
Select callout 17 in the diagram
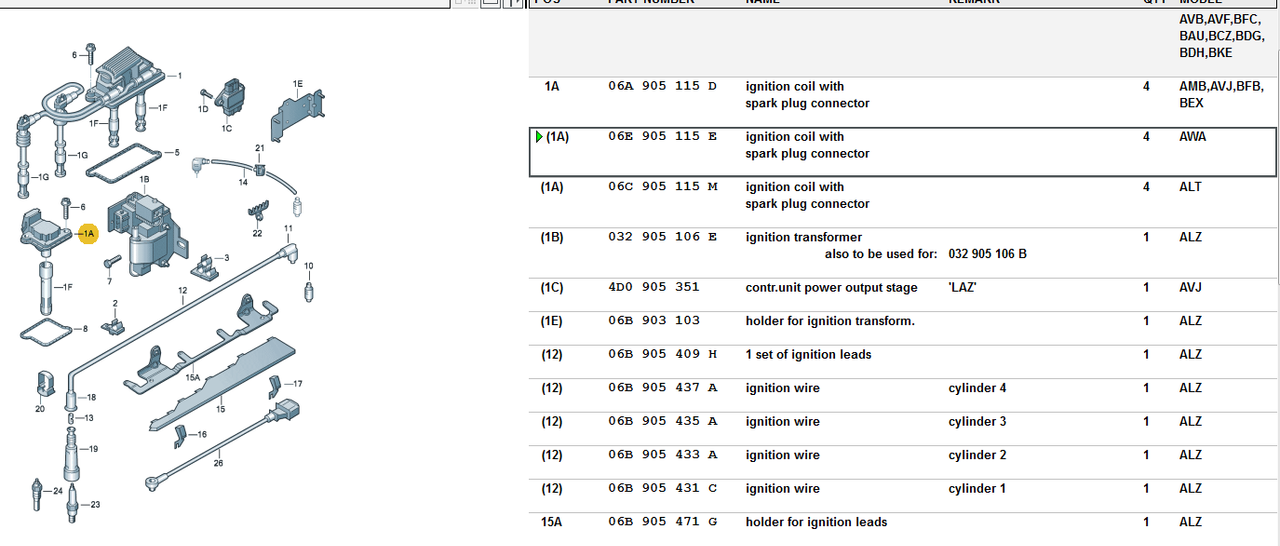(297, 384)
